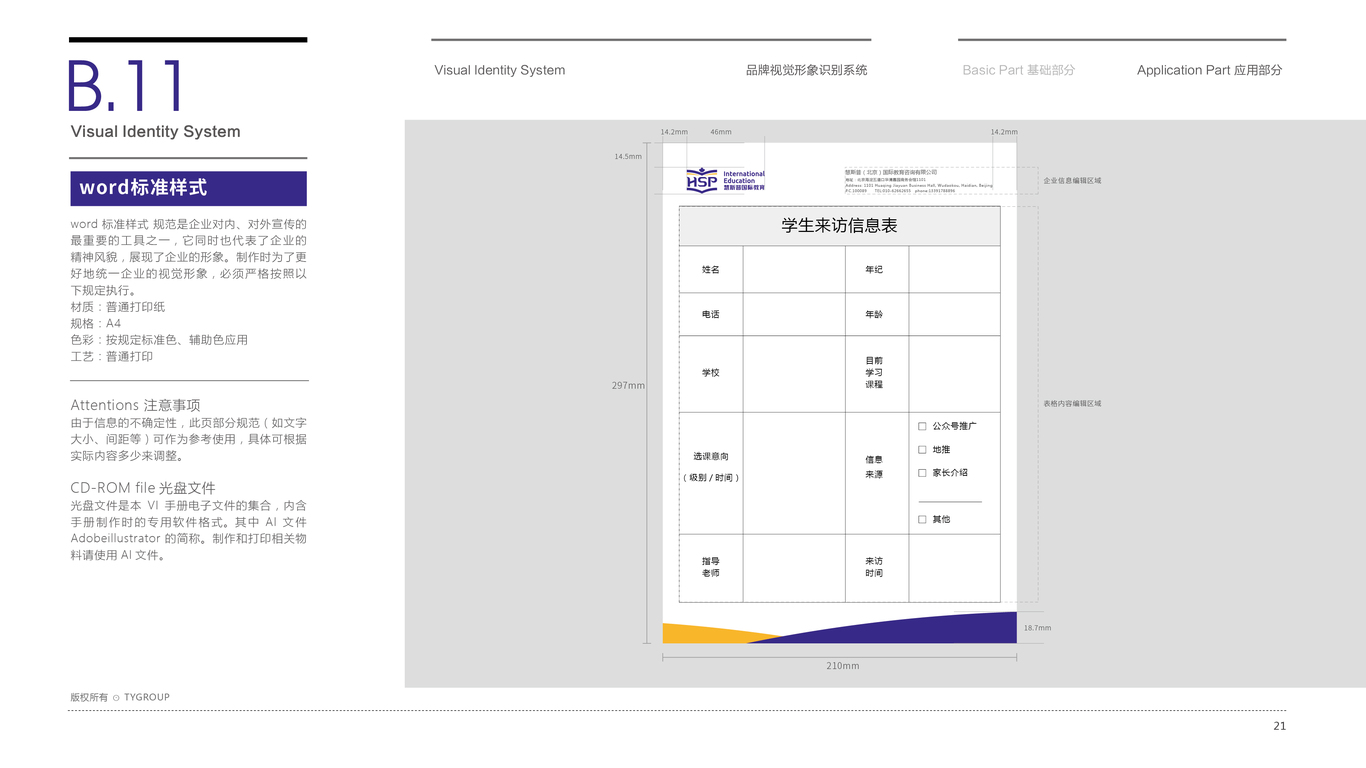Click the (级别/时间) sub-label
This screenshot has height=768, width=1366.
(x=711, y=478)
